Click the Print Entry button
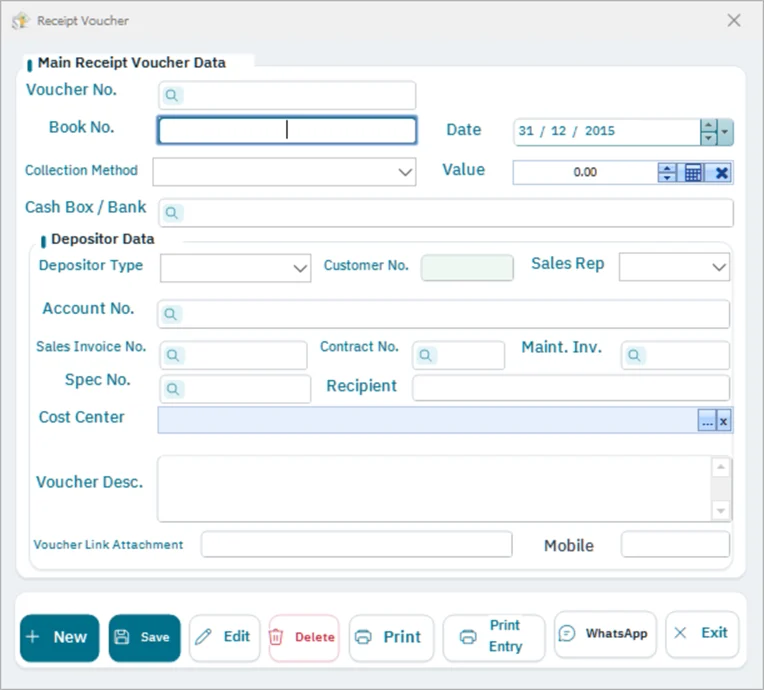 tap(494, 637)
